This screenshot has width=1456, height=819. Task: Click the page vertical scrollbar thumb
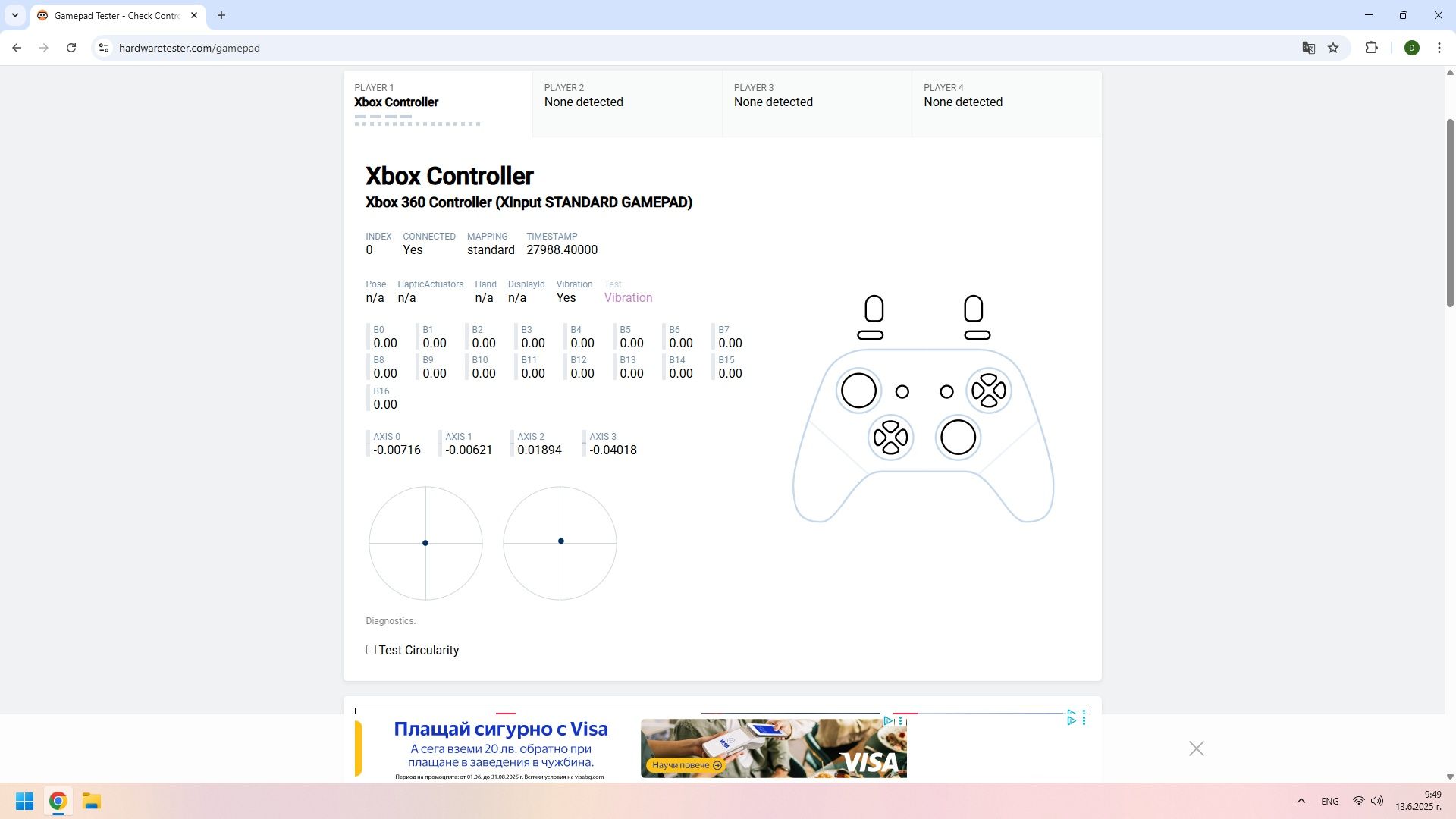(x=1450, y=212)
